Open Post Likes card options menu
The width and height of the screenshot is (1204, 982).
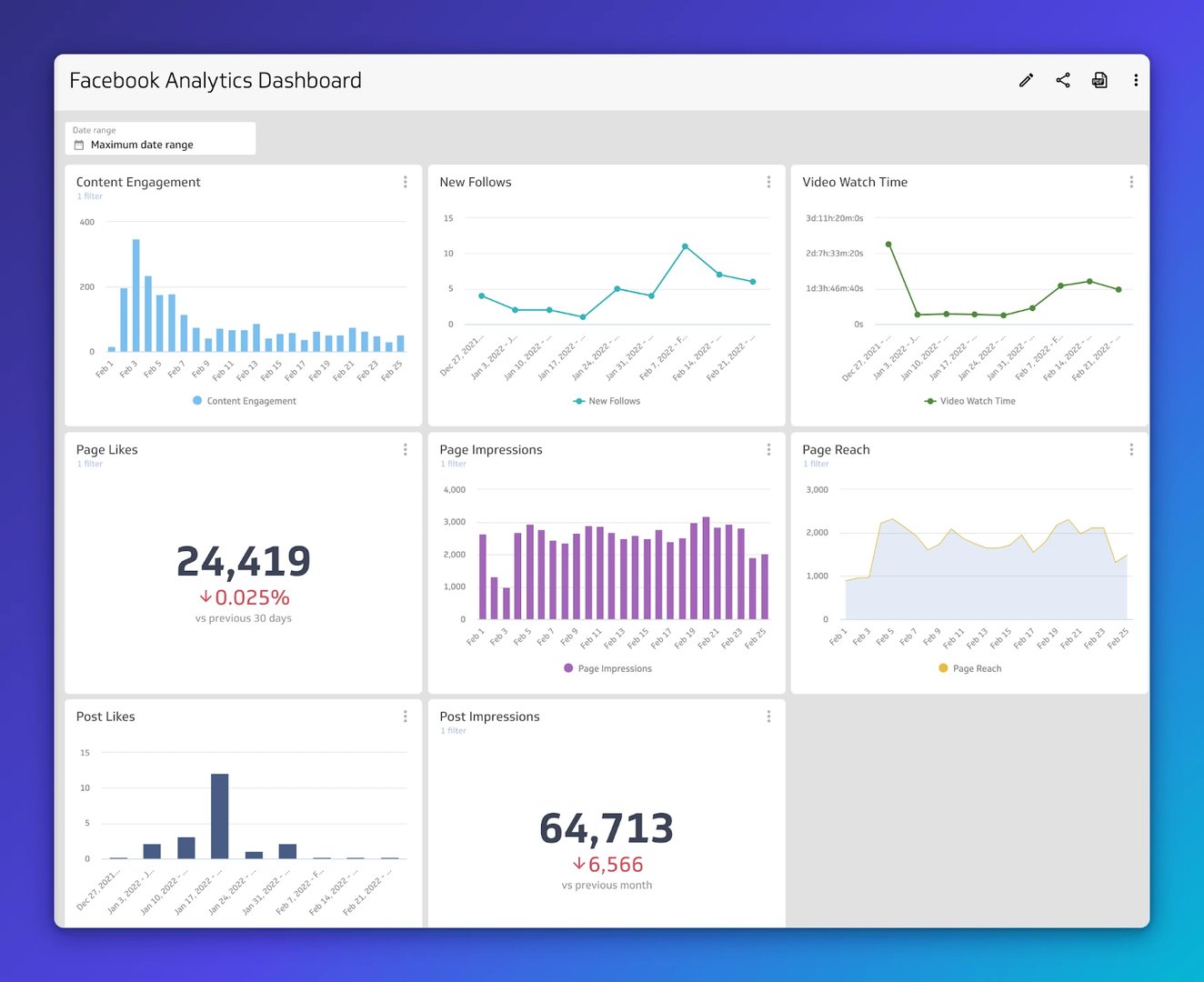point(406,716)
